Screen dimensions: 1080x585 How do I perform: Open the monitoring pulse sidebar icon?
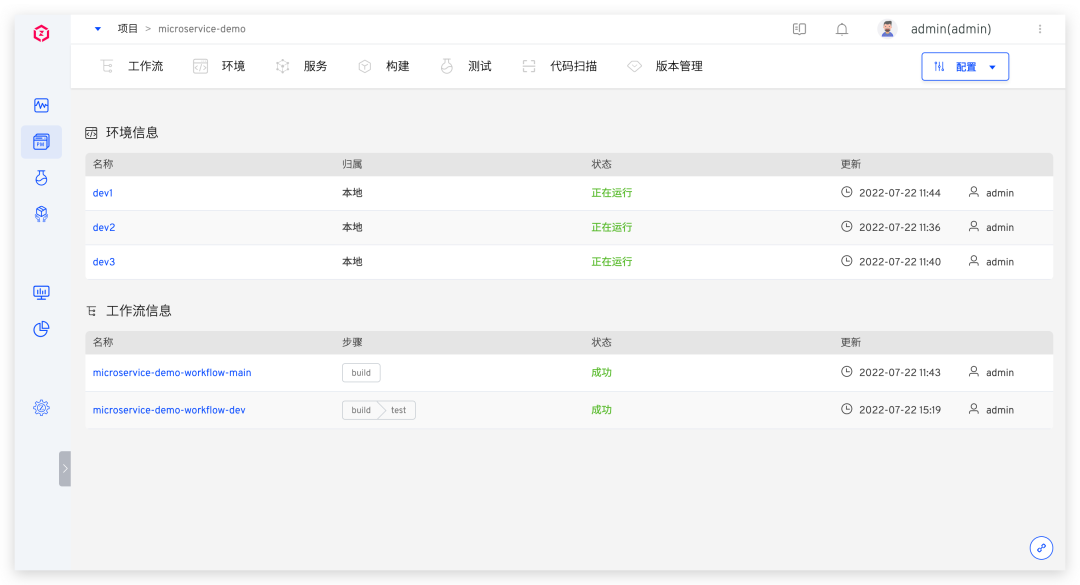[x=41, y=105]
